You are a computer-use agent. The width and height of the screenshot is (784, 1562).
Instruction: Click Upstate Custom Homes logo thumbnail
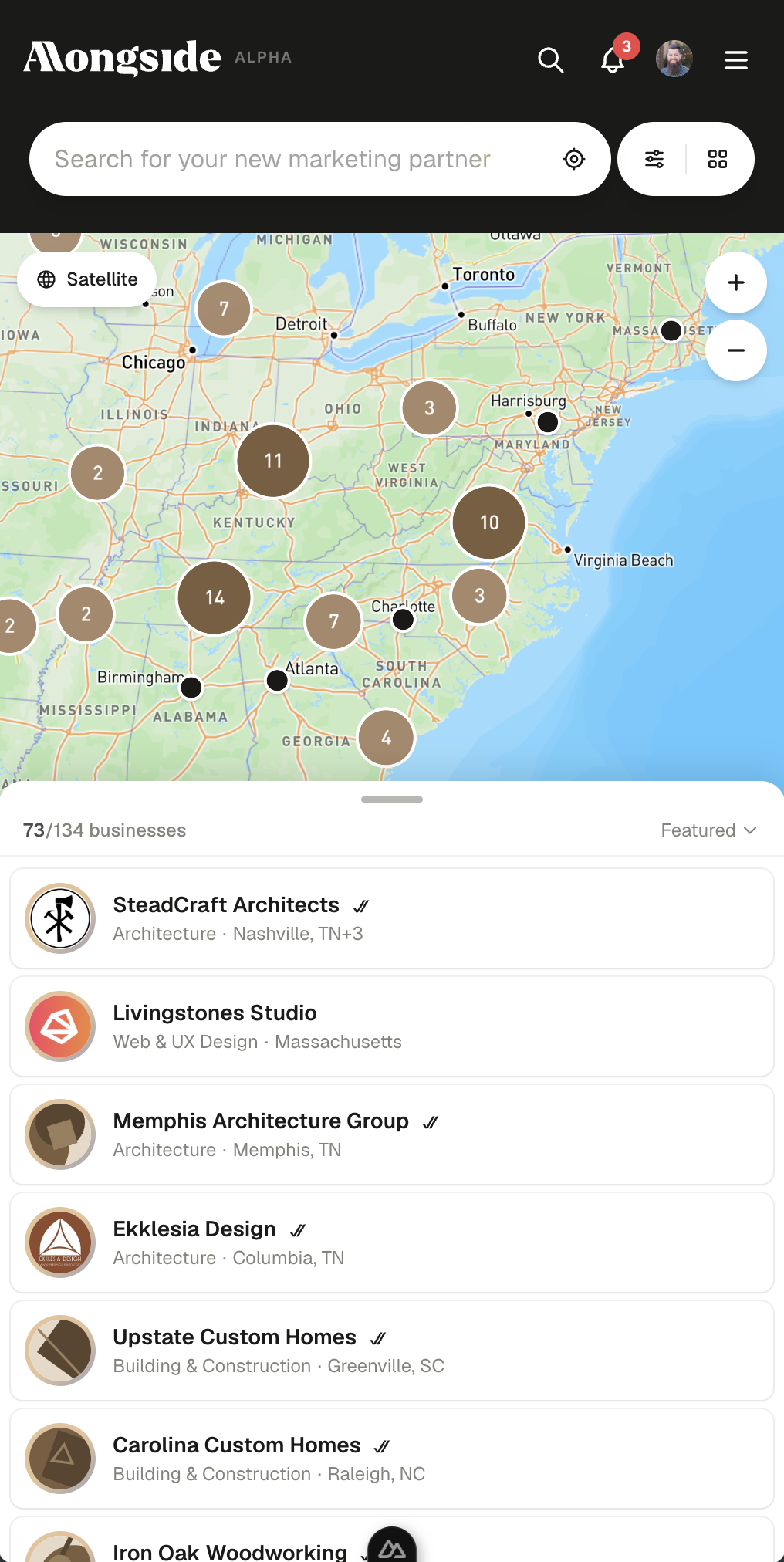[x=60, y=1351]
